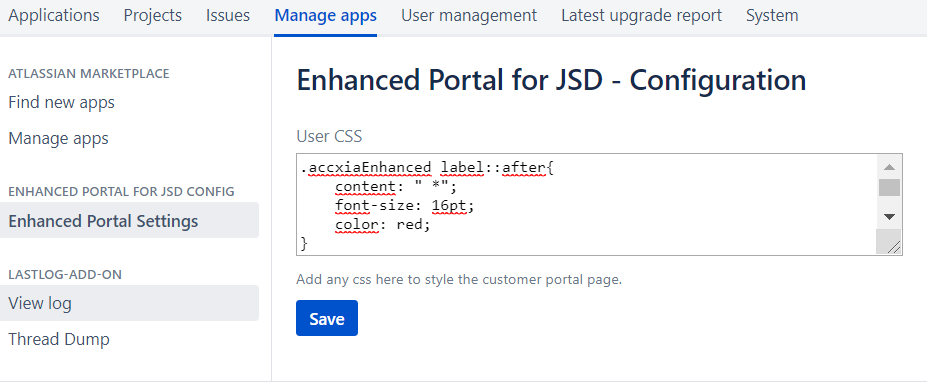Open the Issues tab

(x=228, y=15)
